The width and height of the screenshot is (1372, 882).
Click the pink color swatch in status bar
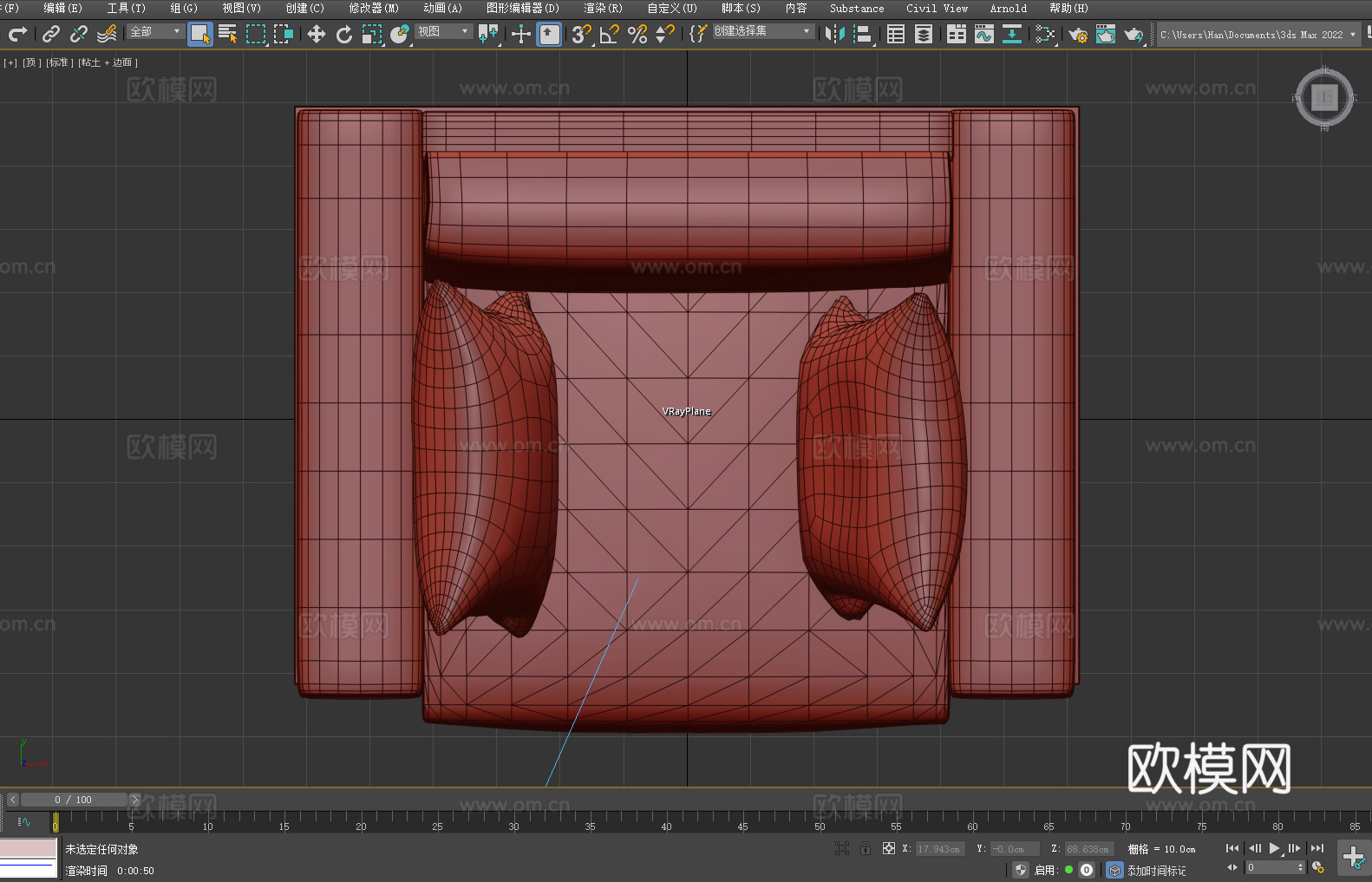point(29,849)
